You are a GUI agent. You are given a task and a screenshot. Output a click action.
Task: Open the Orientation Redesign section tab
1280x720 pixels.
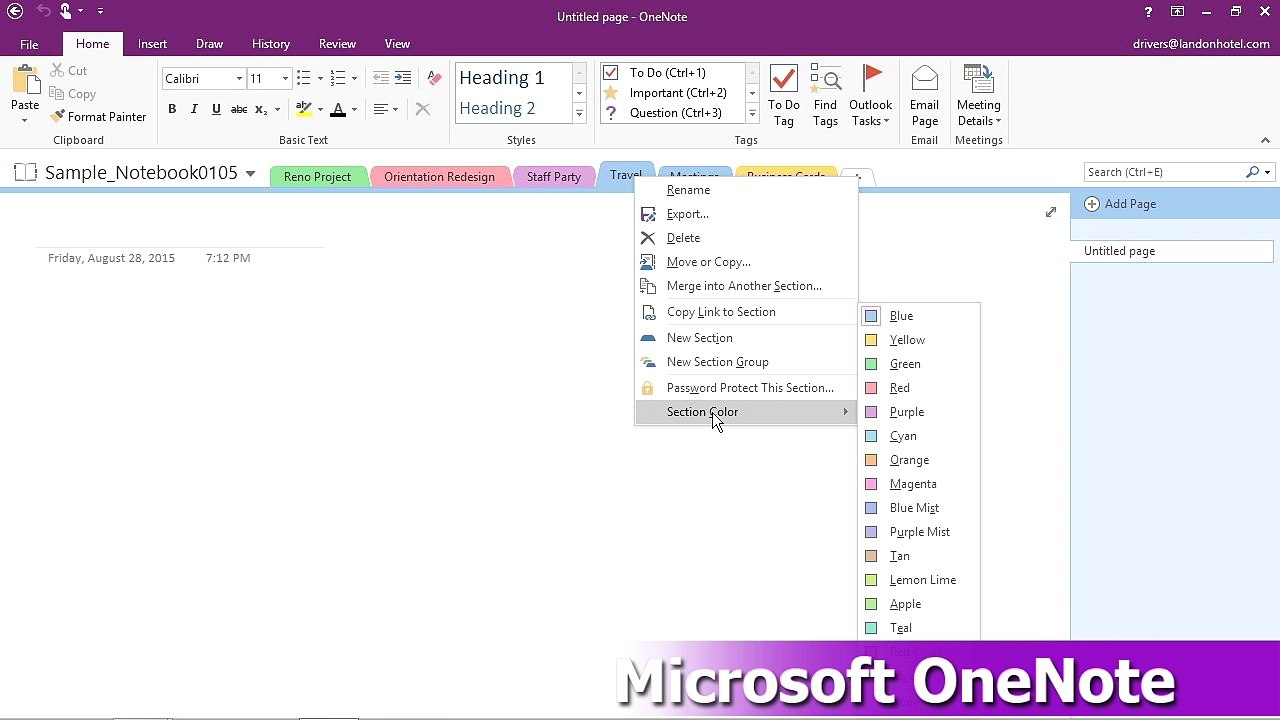pos(439,177)
